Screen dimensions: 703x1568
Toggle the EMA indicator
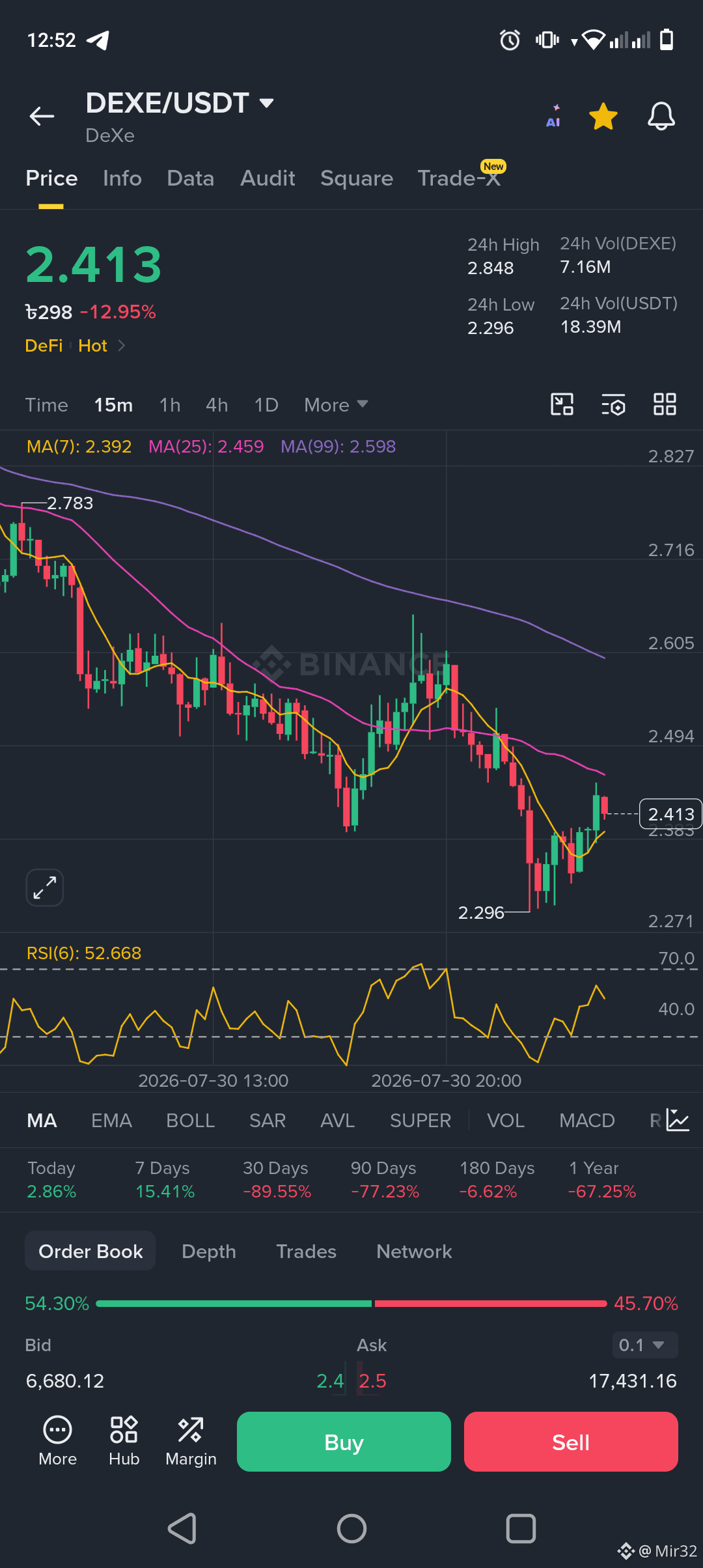click(x=111, y=1120)
